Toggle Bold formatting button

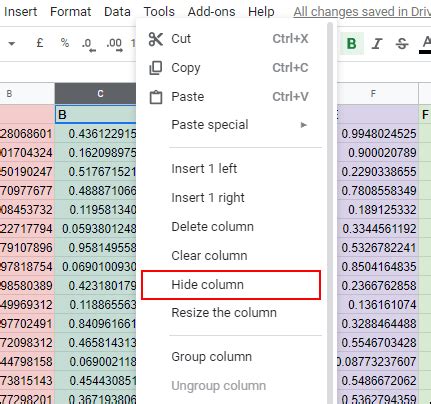coord(352,44)
